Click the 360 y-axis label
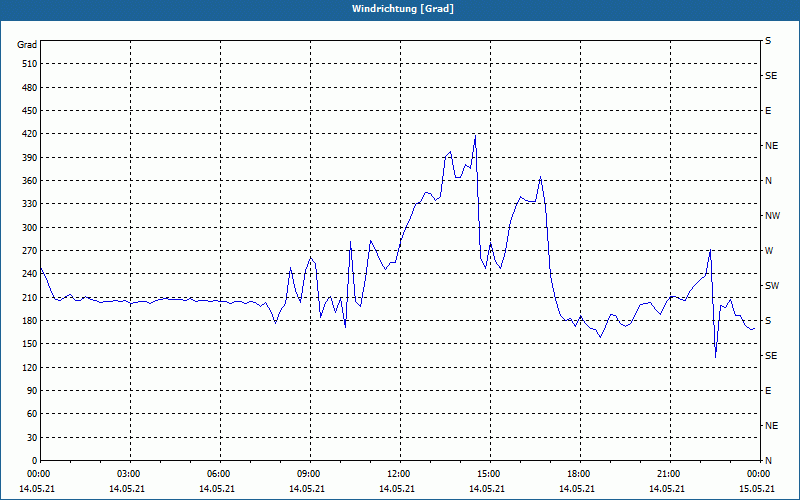 29,181
